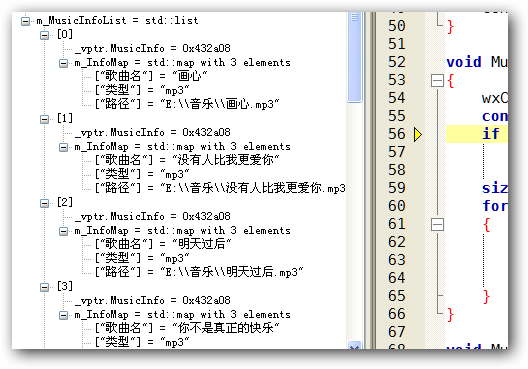Image resolution: width=528 pixels, height=369 pixels.
Task: Select the song name row 明天过后
Action: [163, 244]
